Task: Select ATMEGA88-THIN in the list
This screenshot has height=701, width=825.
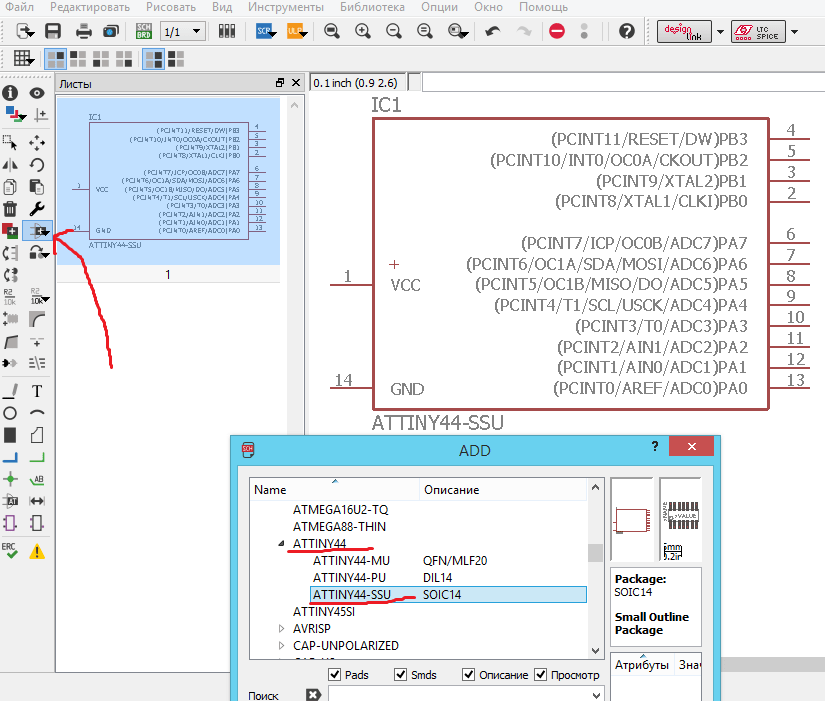Action: [x=339, y=526]
